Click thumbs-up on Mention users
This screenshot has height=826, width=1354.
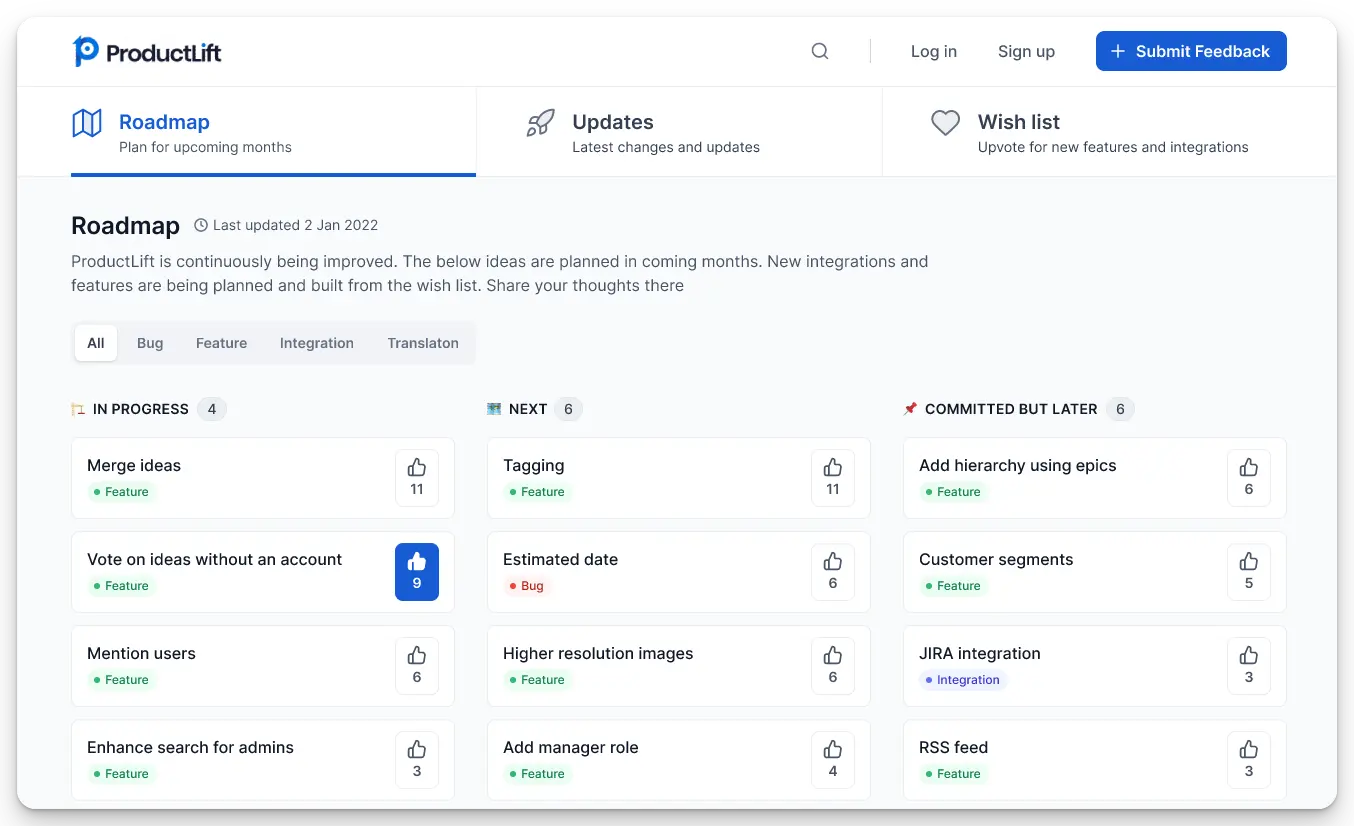[417, 665]
